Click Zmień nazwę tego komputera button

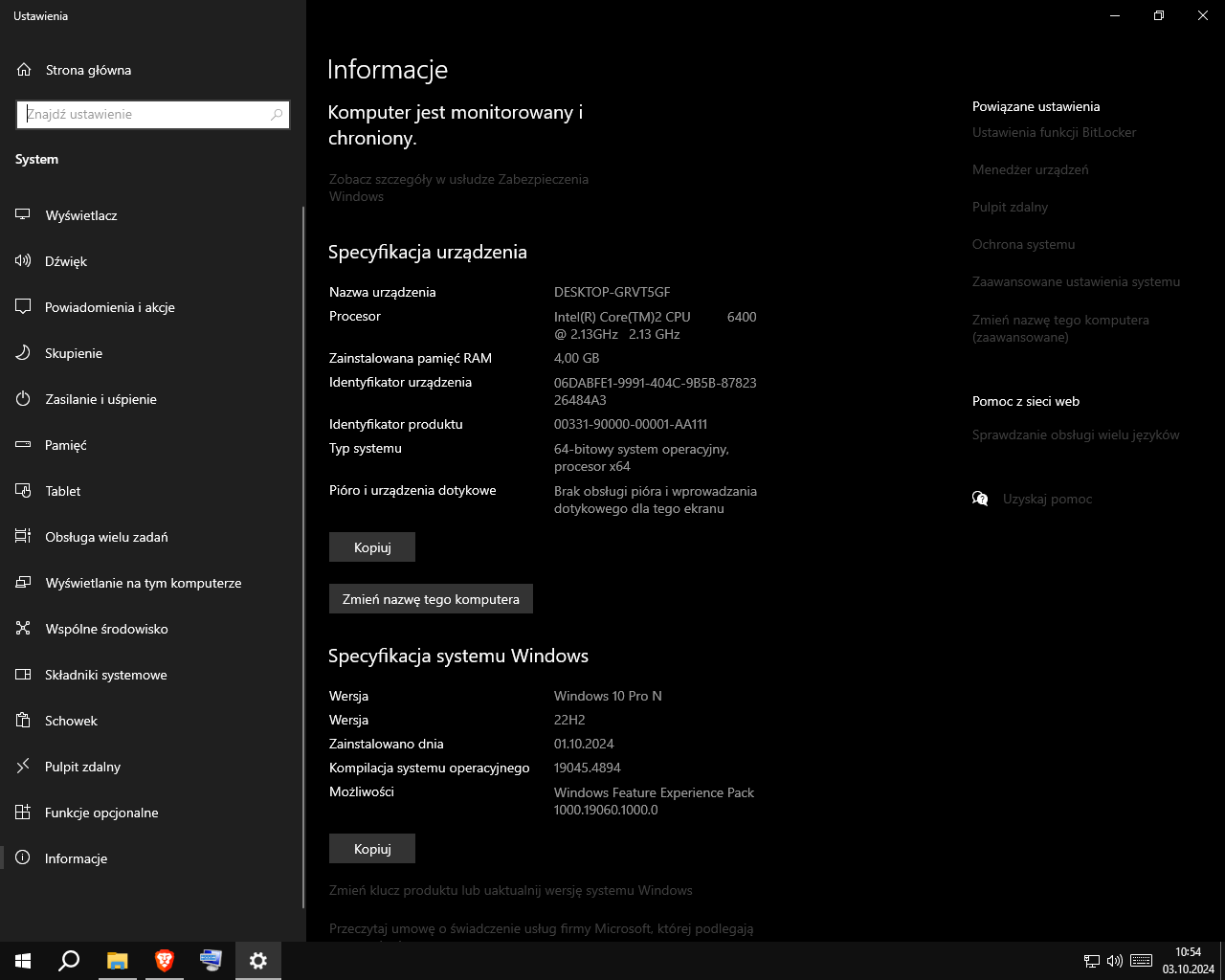point(431,599)
